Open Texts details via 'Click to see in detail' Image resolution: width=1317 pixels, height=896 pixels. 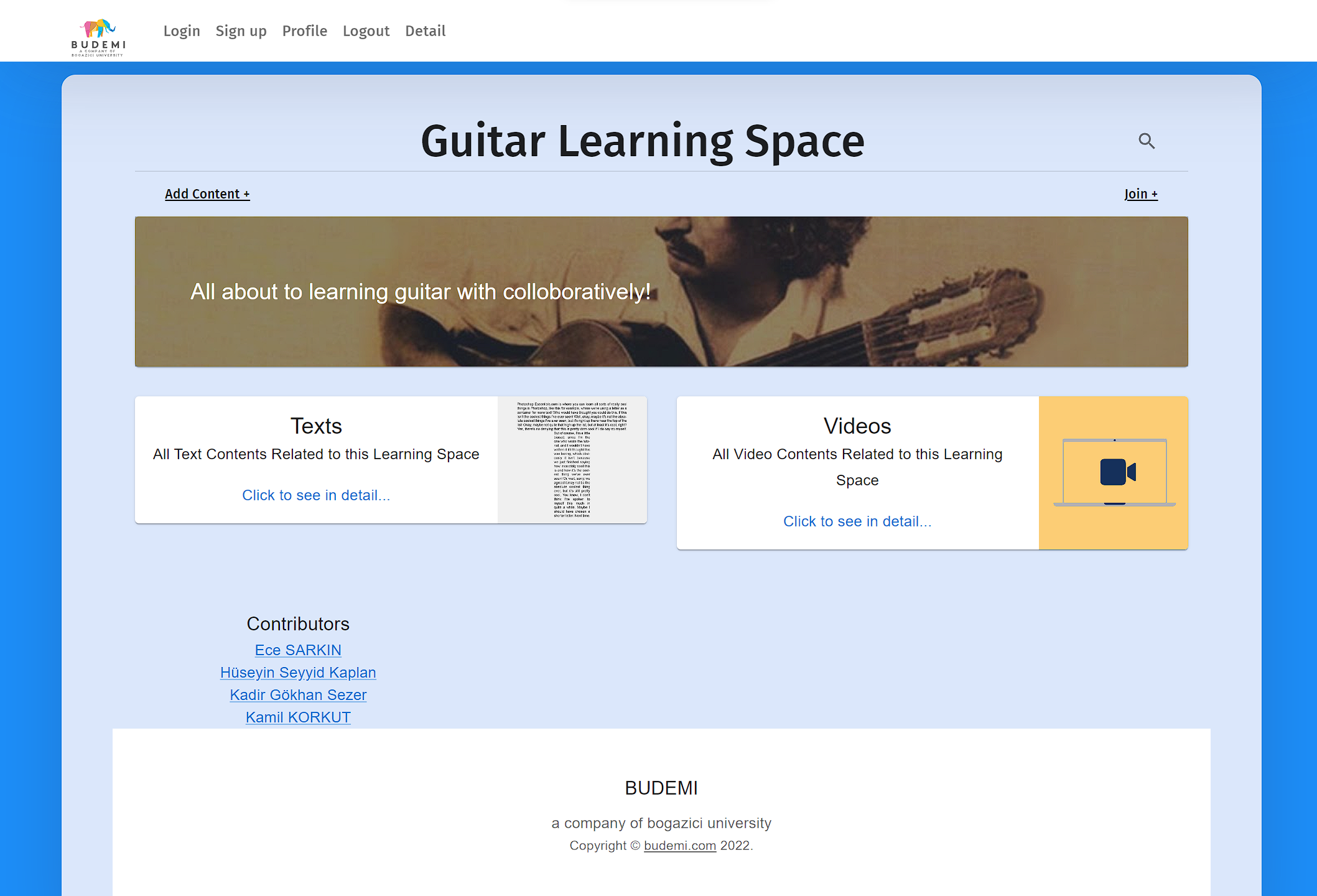[x=316, y=495]
